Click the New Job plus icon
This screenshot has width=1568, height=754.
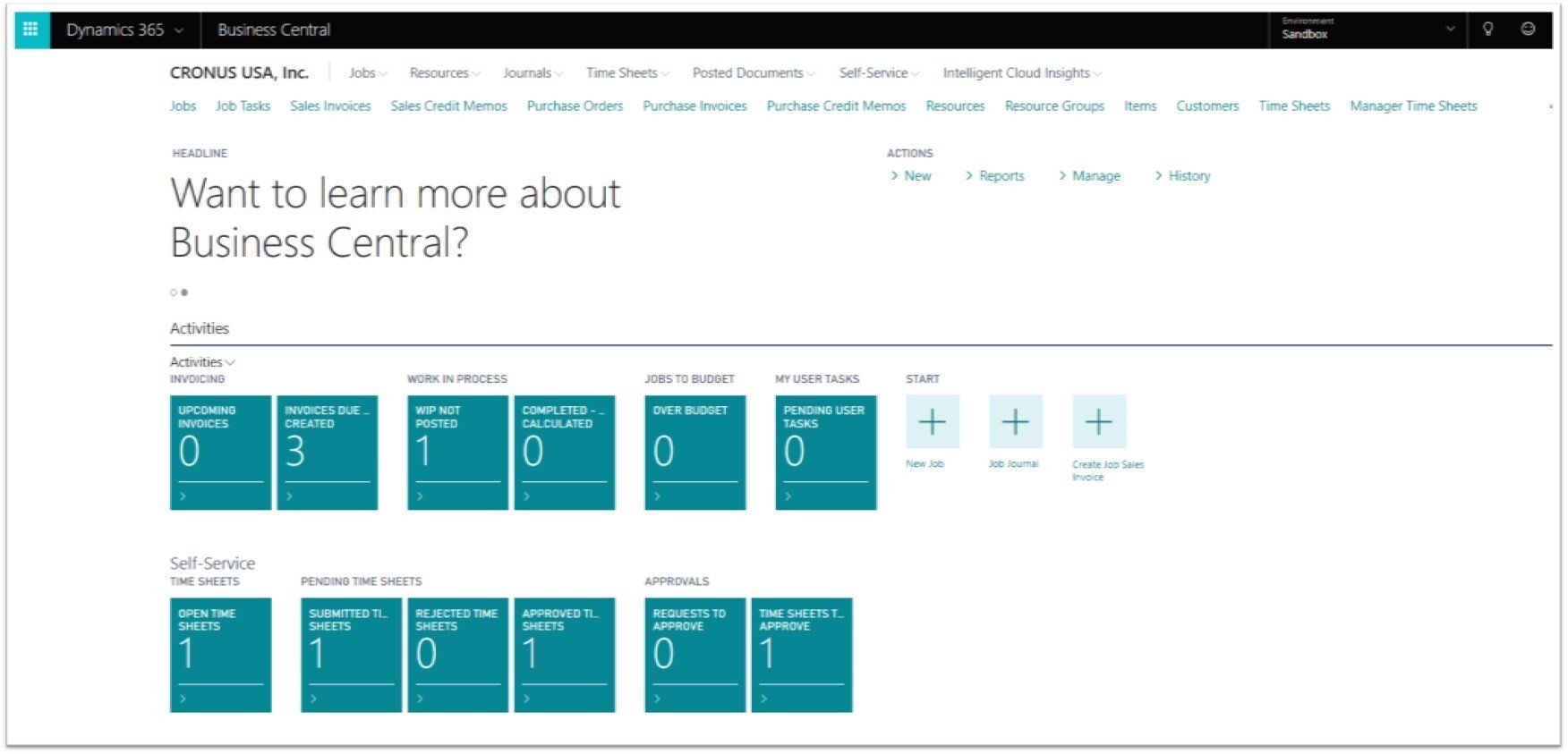pos(932,421)
